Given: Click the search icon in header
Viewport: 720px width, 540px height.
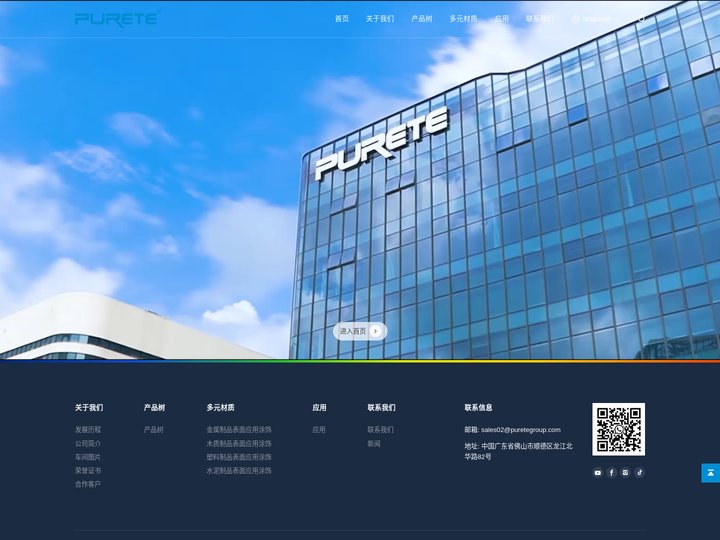Looking at the screenshot, I should [x=641, y=19].
